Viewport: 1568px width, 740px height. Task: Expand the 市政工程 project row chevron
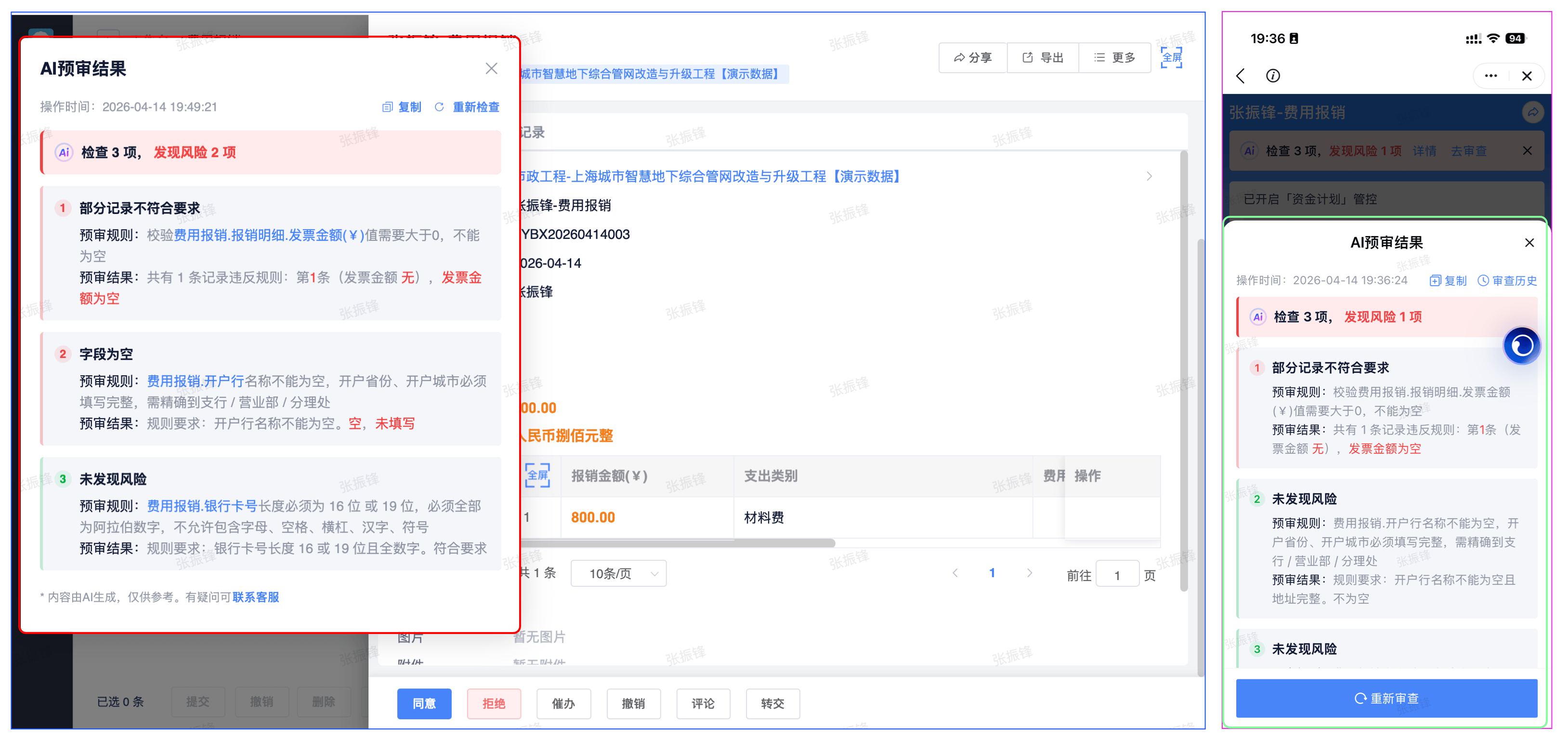pyautogui.click(x=1149, y=177)
